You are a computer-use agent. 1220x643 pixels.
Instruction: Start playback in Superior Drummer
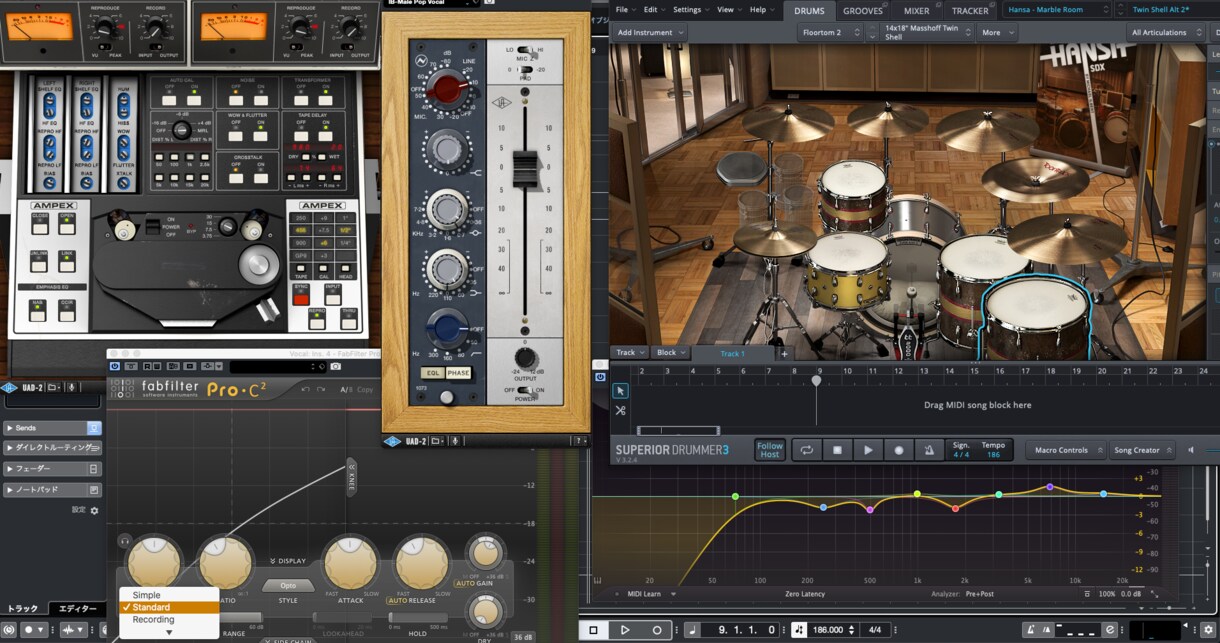(x=867, y=450)
